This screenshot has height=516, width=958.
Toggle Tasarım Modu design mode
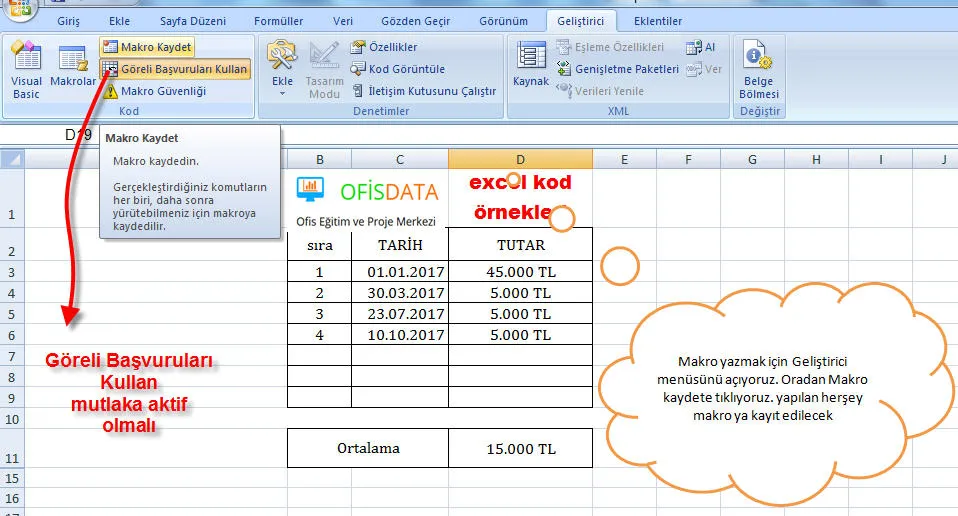tap(324, 70)
